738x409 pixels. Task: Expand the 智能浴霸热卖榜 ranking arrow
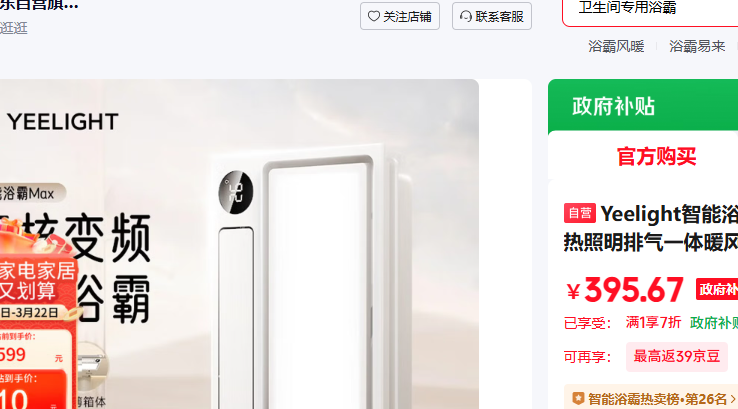click(x=733, y=399)
